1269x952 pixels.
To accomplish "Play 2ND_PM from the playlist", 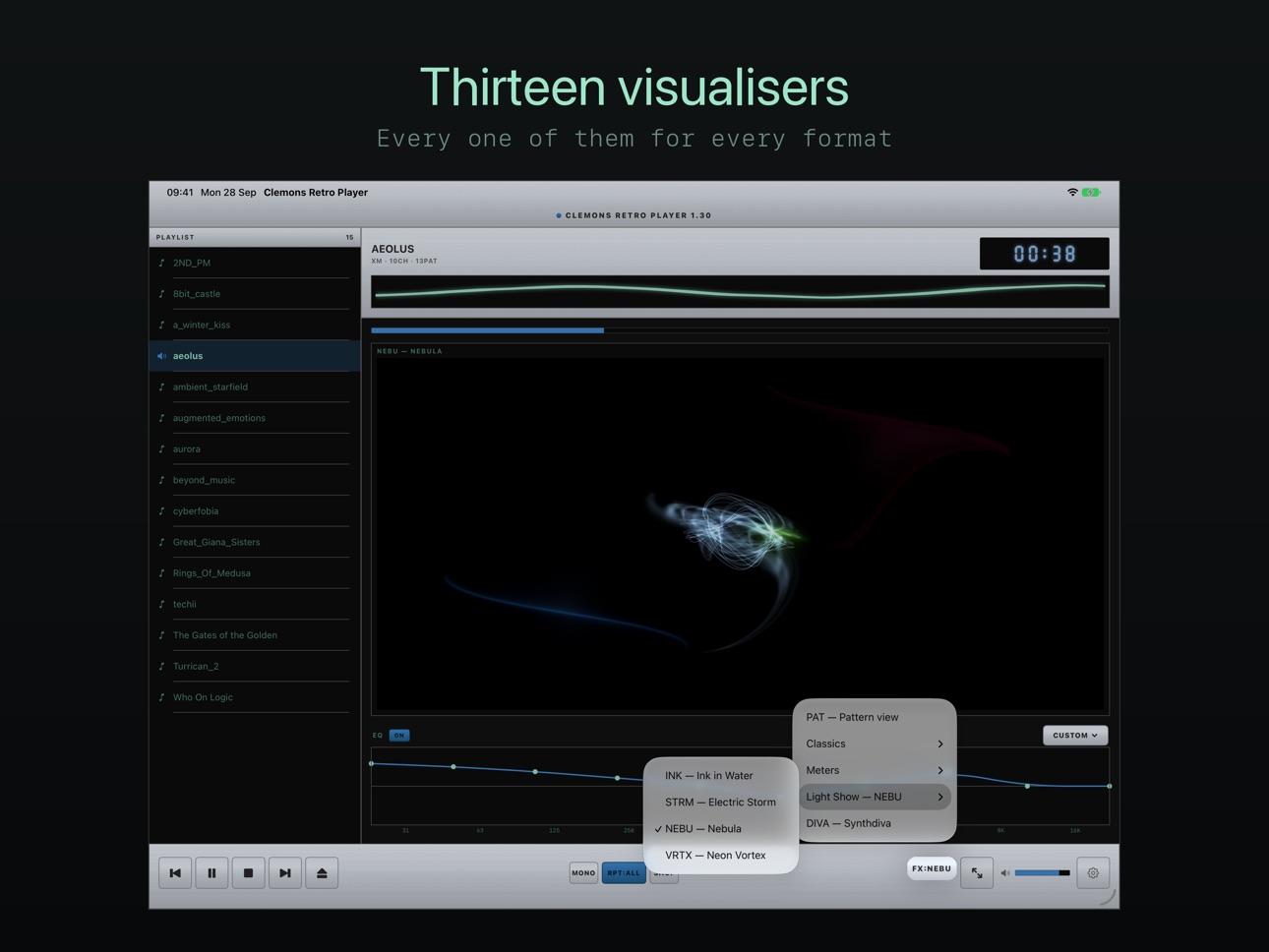I will (x=255, y=263).
